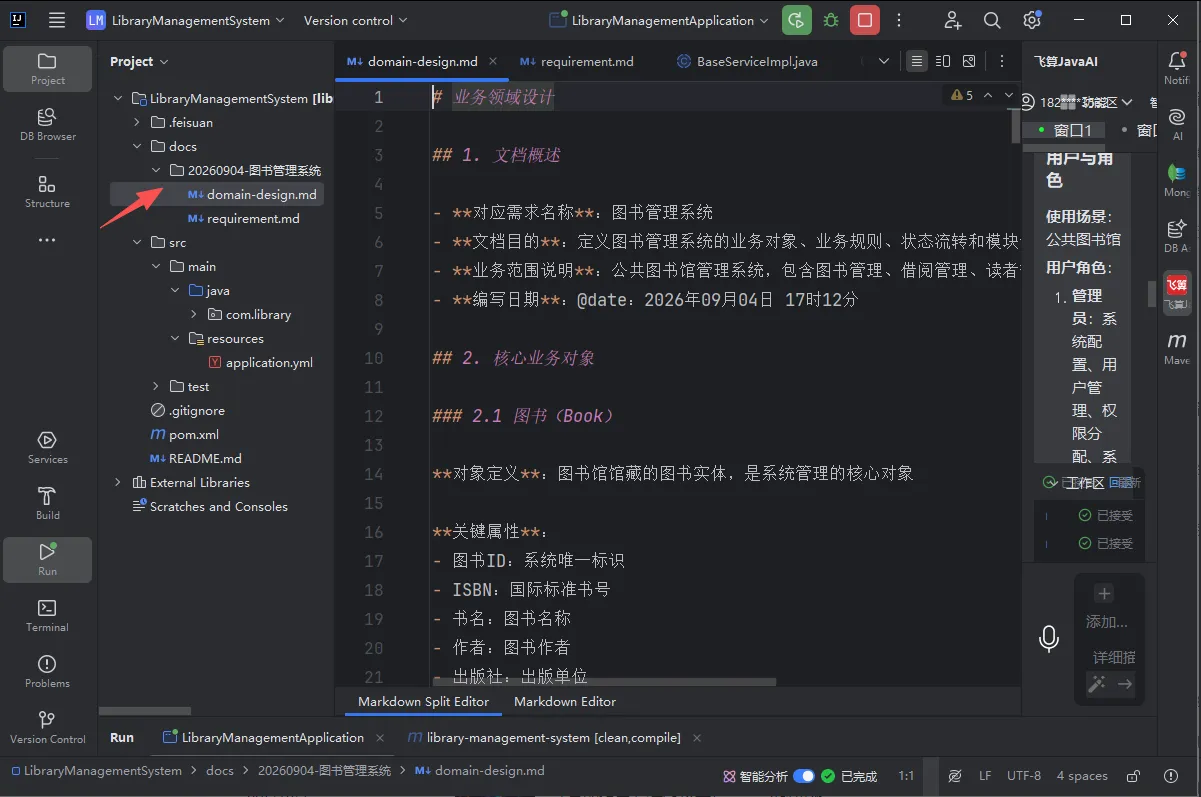1201x797 pixels.
Task: Open the 1:1 line column position
Action: click(x=906, y=776)
